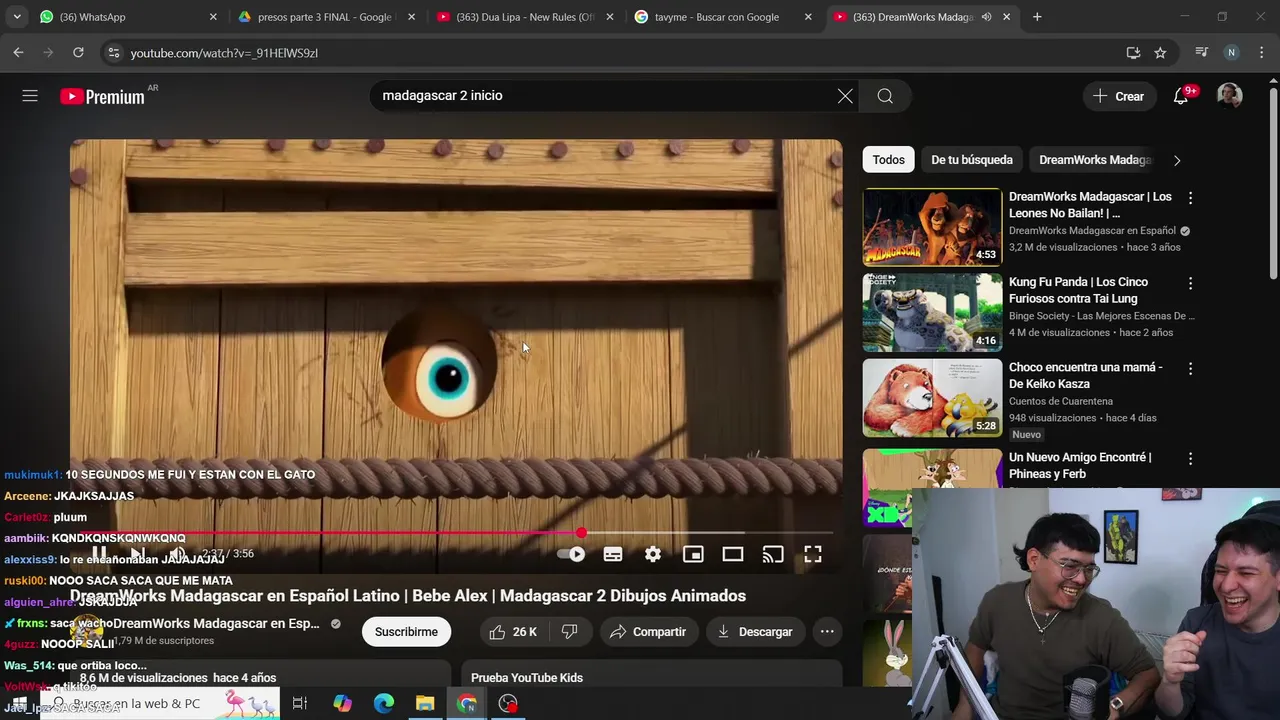Viewport: 1280px width, 720px height.
Task: Pause the video with the pause button
Action: point(99,554)
